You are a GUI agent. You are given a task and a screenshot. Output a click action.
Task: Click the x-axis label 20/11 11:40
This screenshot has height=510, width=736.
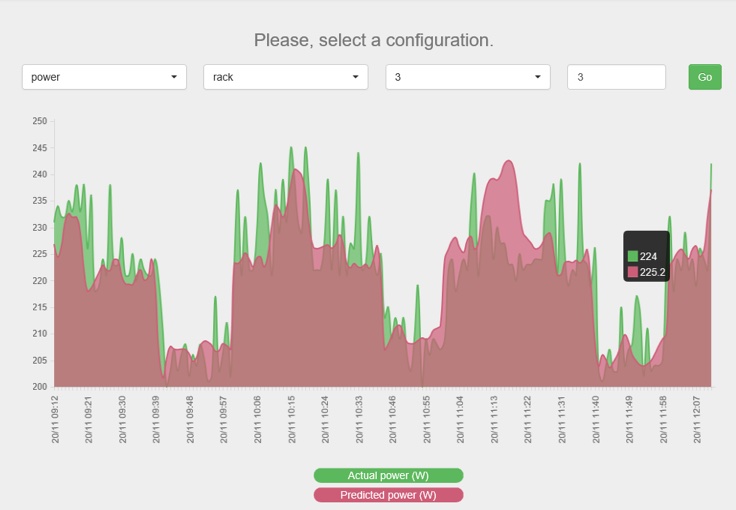[x=596, y=420]
